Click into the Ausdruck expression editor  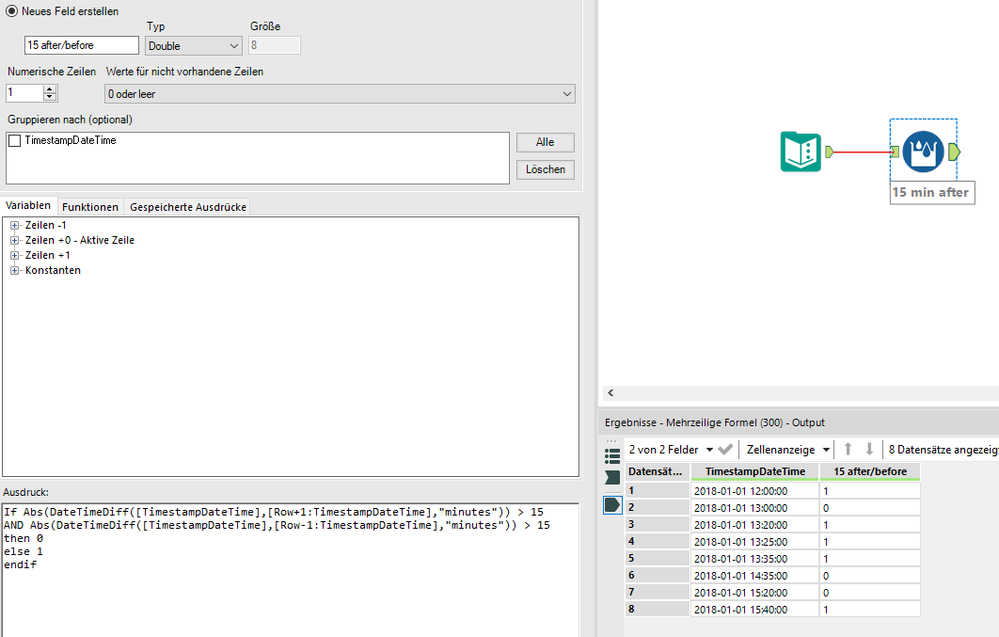pyautogui.click(x=291, y=569)
